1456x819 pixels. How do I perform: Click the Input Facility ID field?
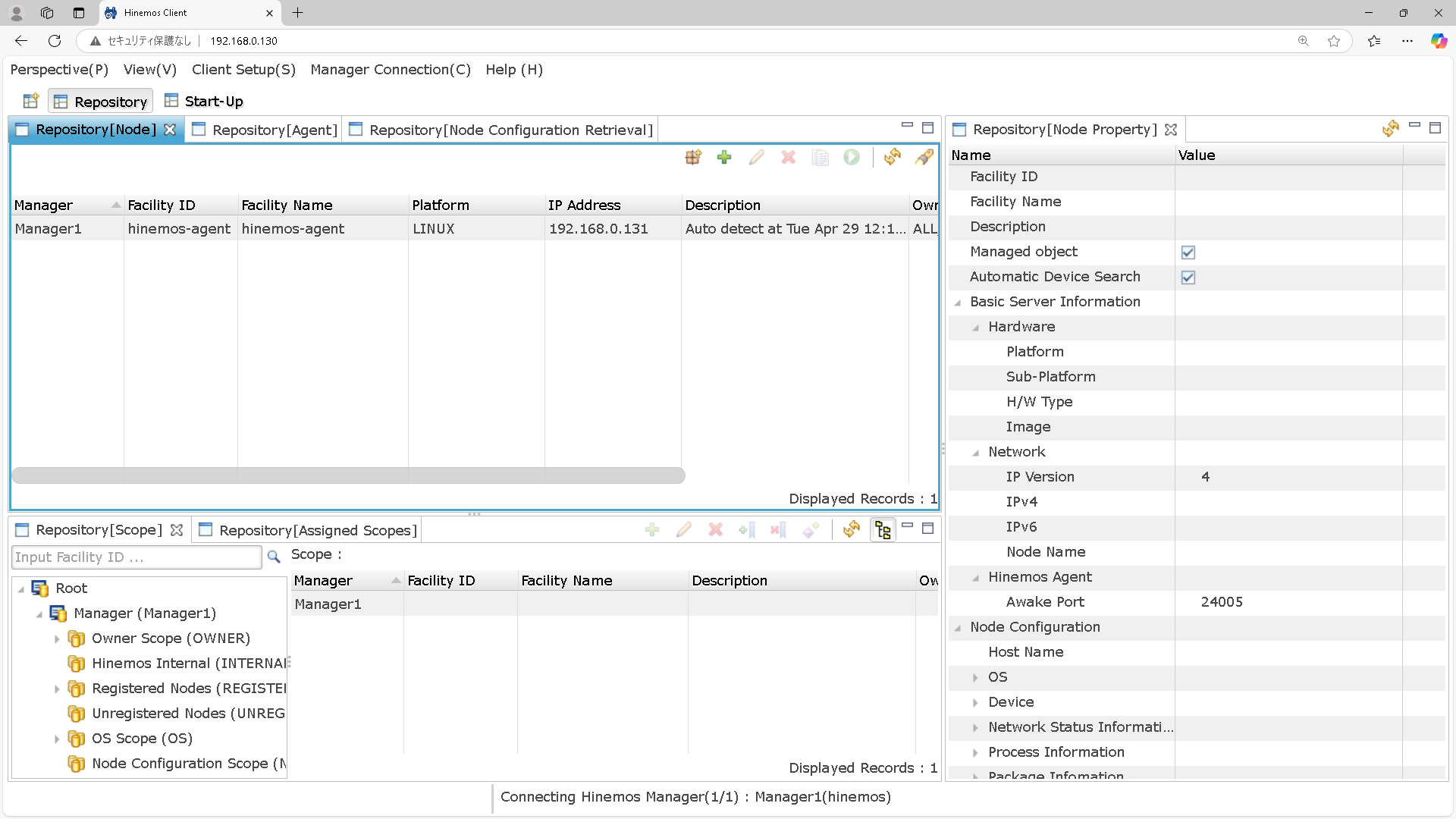coord(136,557)
